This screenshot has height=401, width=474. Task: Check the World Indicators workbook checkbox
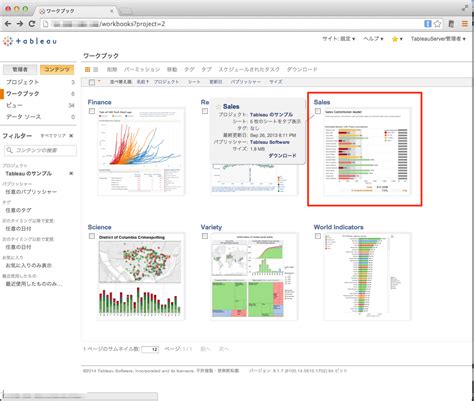click(x=318, y=236)
